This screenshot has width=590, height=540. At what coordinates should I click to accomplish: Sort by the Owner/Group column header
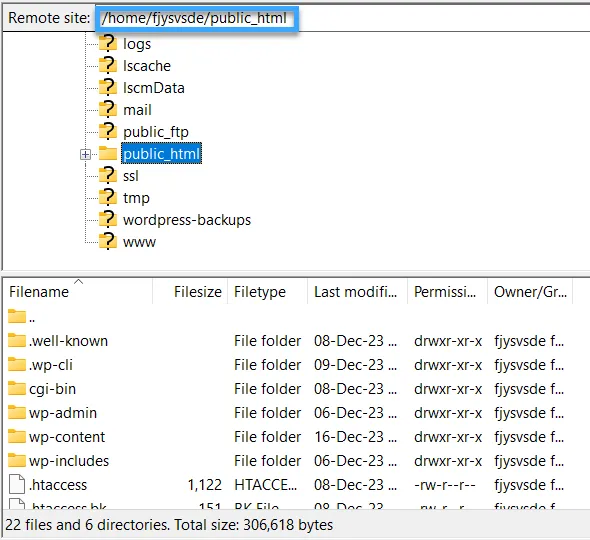pyautogui.click(x=530, y=292)
